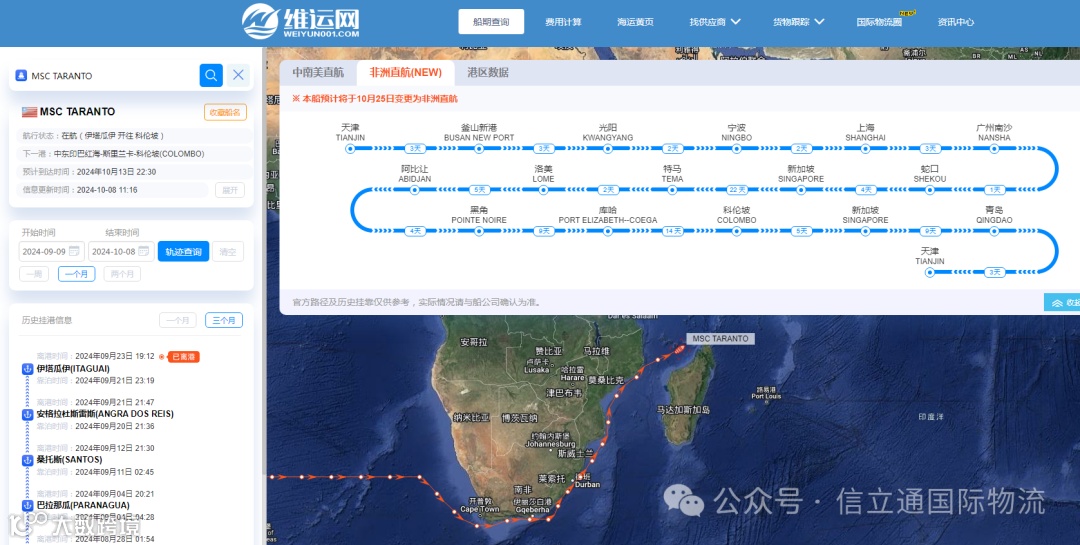1080x545 pixels.
Task: Select the BUSAN NEW PORT route node
Action: (x=479, y=149)
